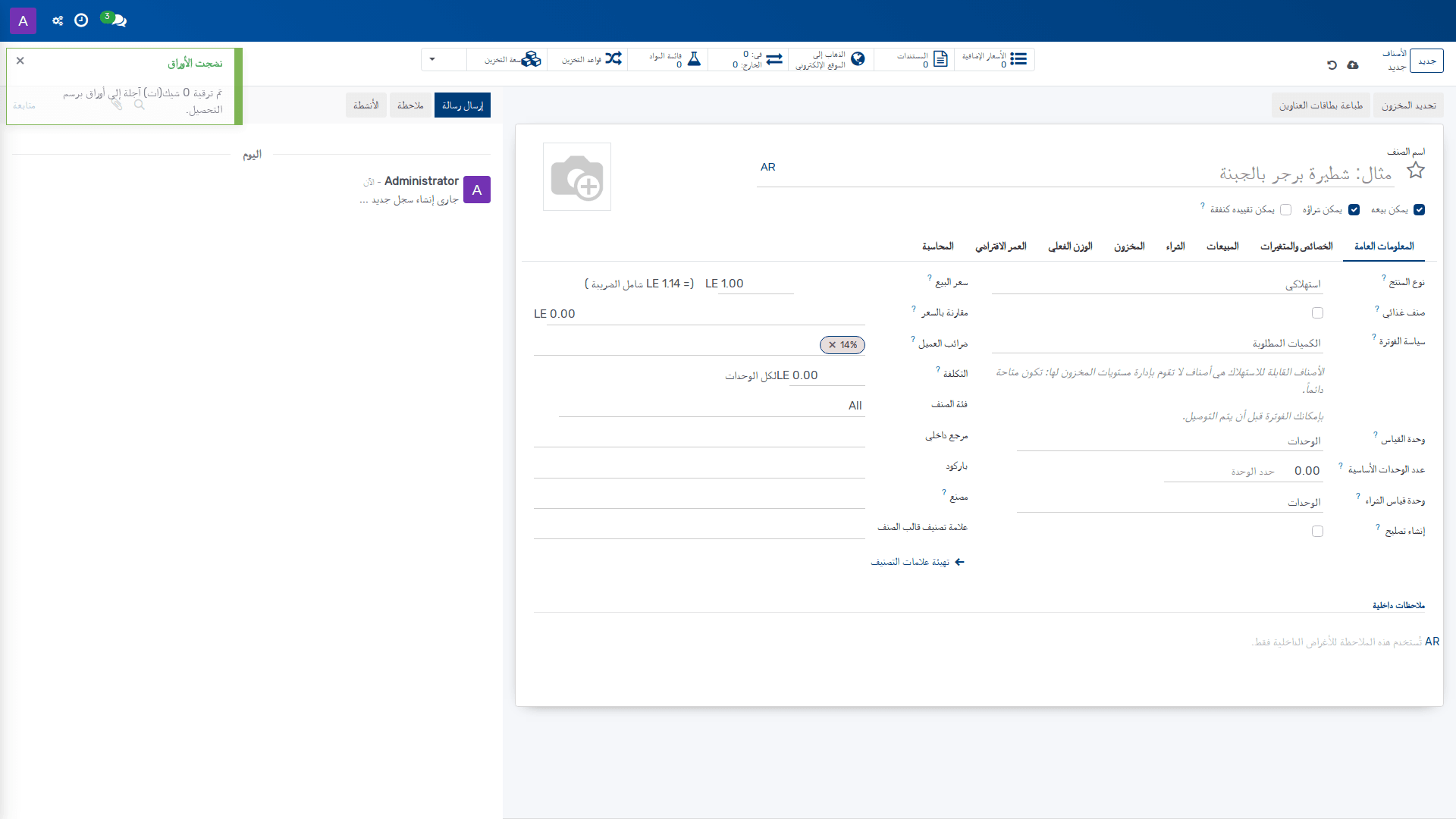The height and width of the screenshot is (819, 1456).
Task: Switch to the Inventory tab
Action: tap(1129, 246)
